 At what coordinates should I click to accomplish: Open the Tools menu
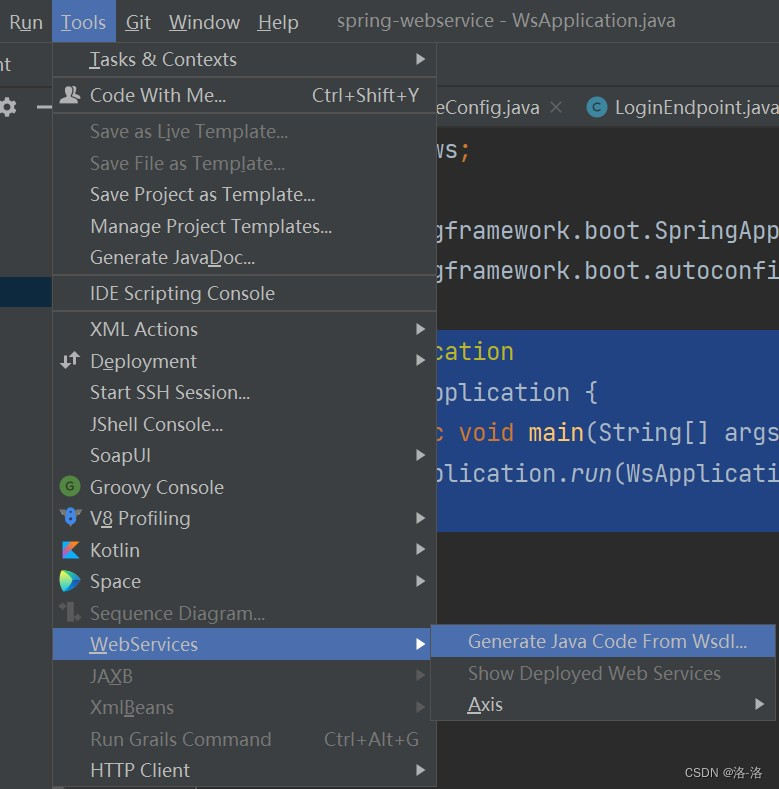coord(84,21)
